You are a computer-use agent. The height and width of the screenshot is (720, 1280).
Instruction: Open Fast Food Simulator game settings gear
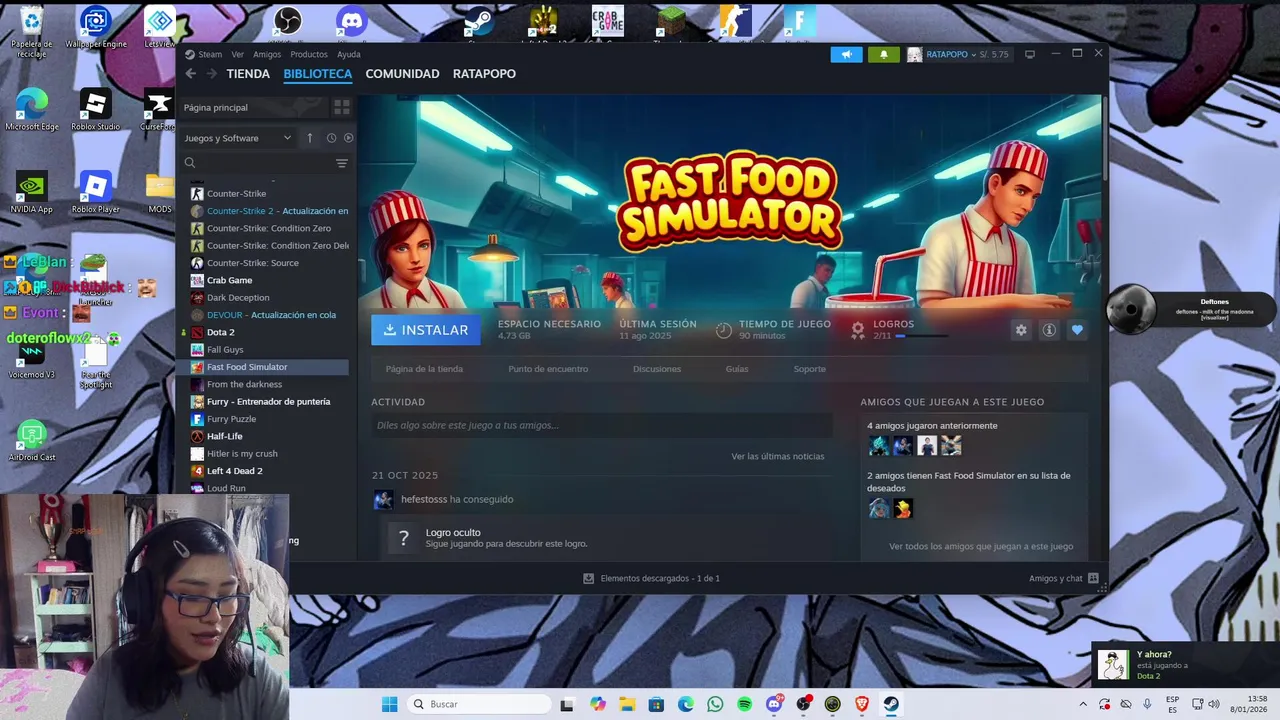(x=1021, y=330)
